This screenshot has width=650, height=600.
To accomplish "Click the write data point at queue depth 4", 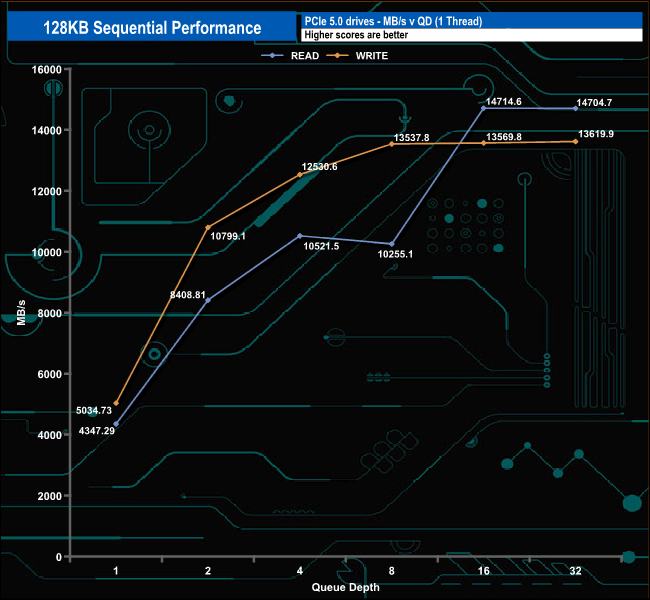I will click(300, 175).
